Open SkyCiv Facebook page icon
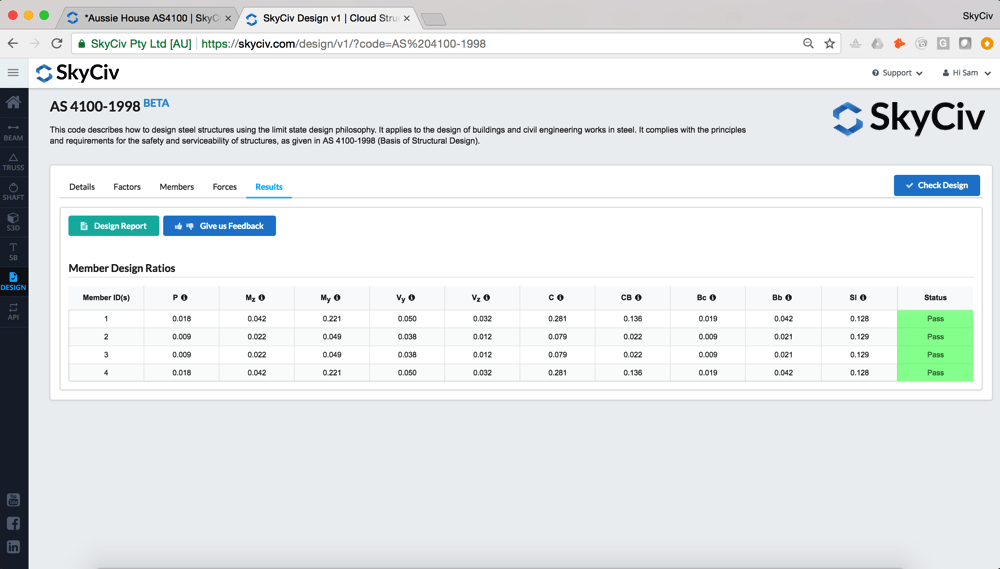 (14, 523)
